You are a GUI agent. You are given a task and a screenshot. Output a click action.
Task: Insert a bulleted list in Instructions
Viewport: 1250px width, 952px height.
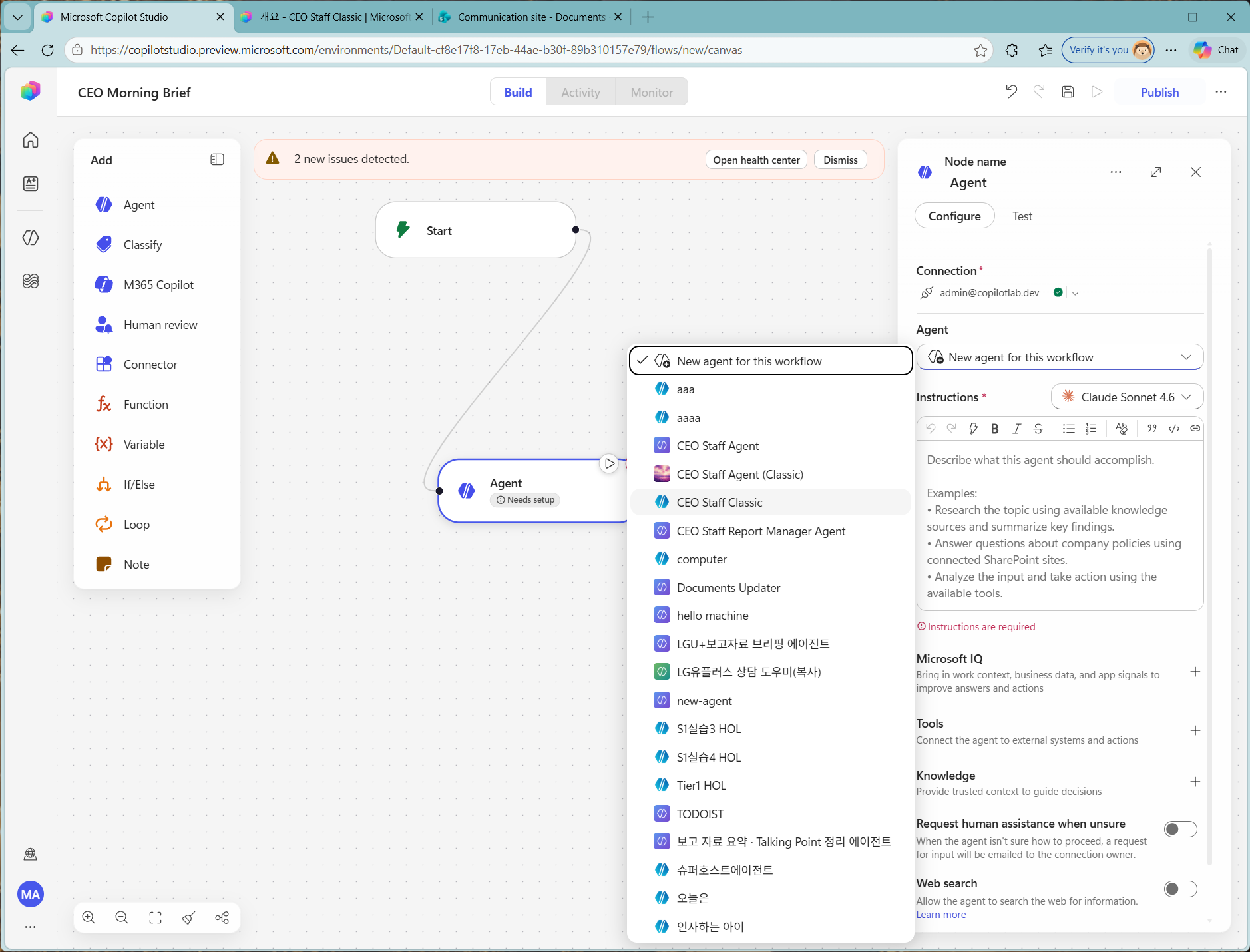click(x=1069, y=429)
